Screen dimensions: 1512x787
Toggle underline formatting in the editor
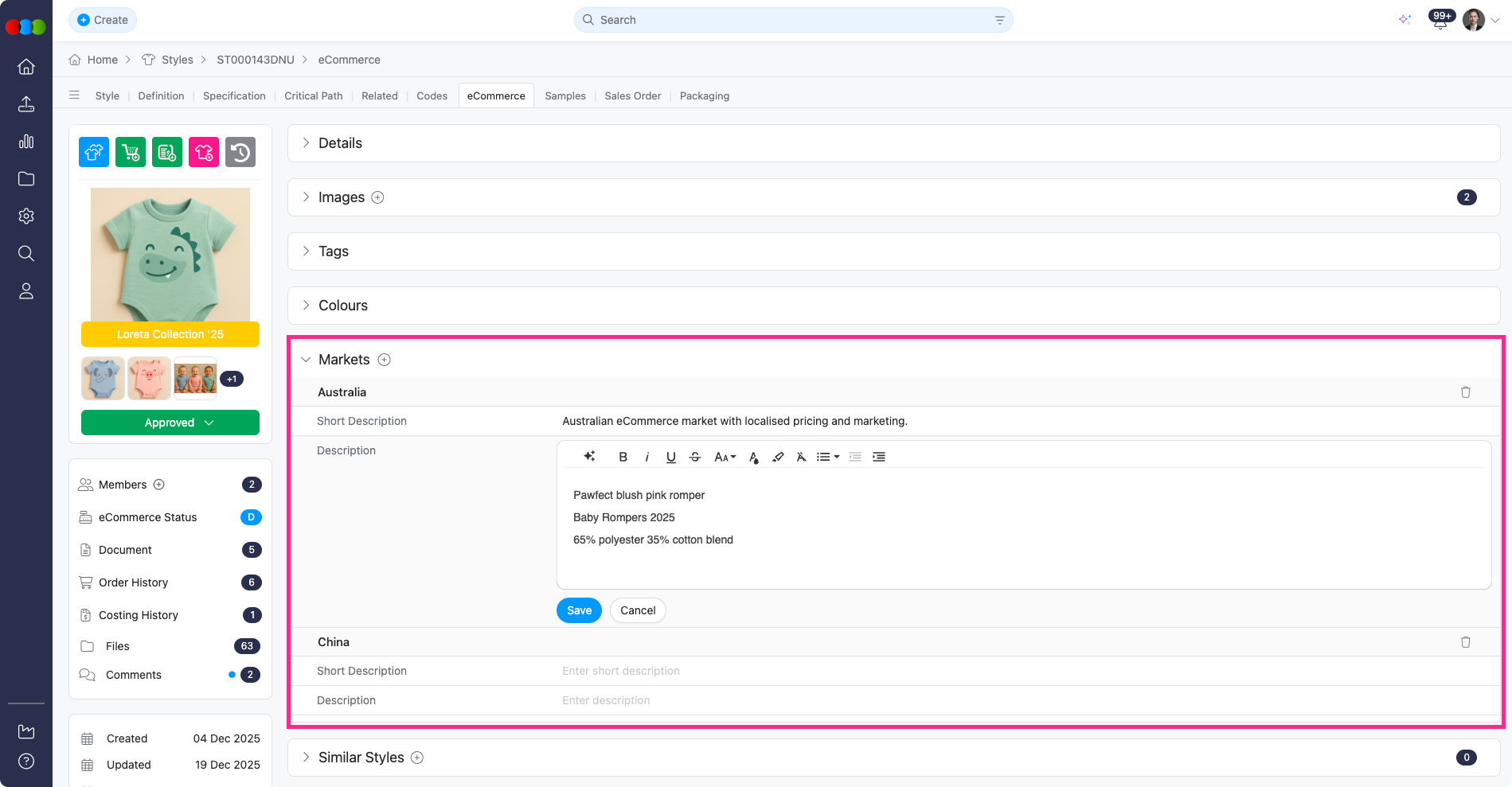pos(670,457)
